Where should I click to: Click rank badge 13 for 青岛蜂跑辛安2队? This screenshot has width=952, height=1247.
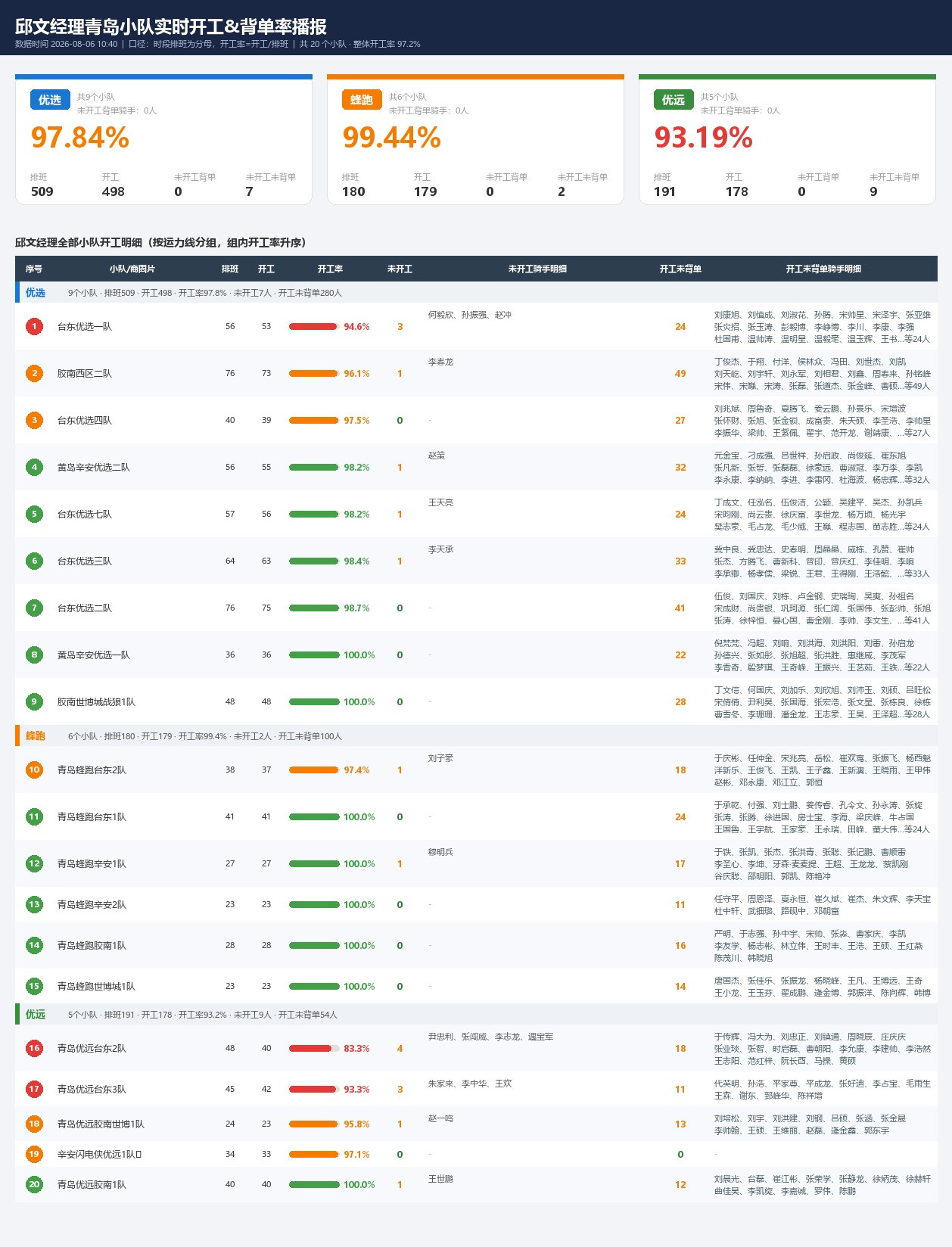[34, 904]
